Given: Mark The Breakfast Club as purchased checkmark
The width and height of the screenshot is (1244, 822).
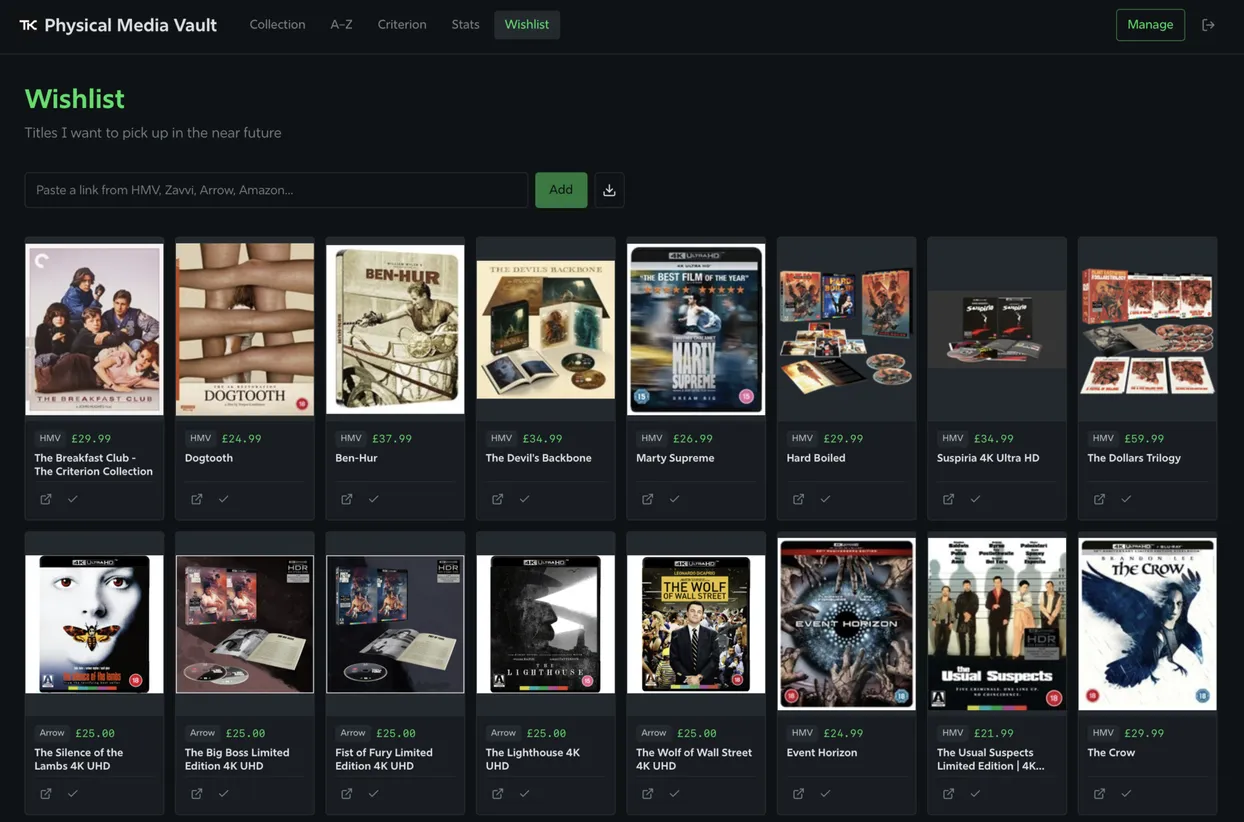Looking at the screenshot, I should pos(73,499).
